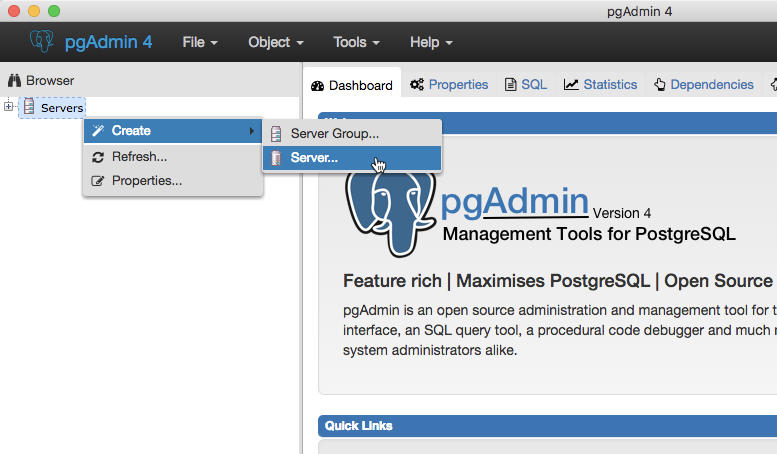Click the 'Feature rich' tagline text
This screenshot has height=454, width=777.
392,281
